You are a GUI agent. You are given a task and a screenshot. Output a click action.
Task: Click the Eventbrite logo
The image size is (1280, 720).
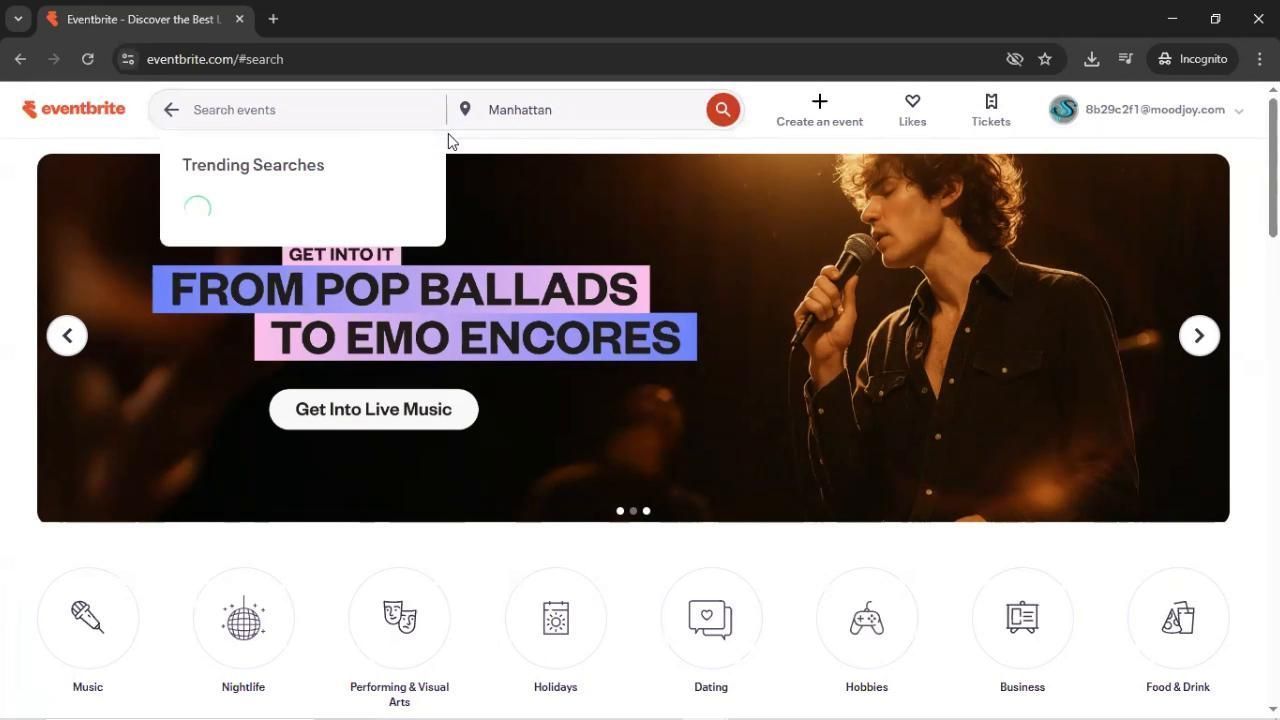pyautogui.click(x=74, y=109)
